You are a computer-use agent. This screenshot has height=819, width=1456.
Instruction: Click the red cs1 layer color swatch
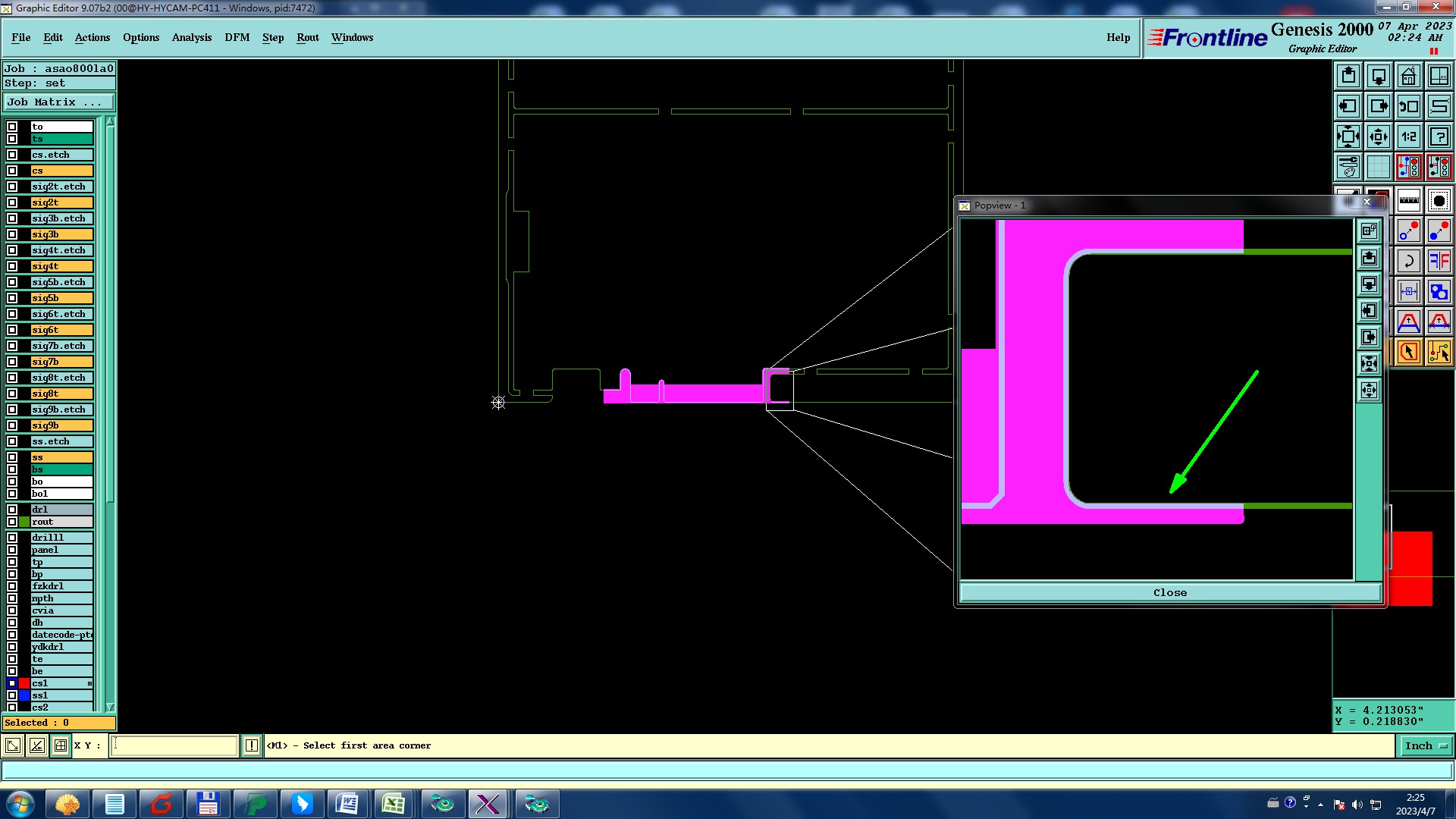[24, 683]
